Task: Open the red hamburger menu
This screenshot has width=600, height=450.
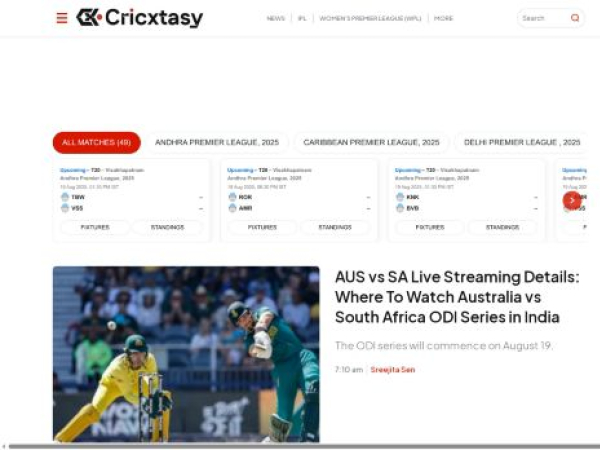Action: (x=62, y=18)
